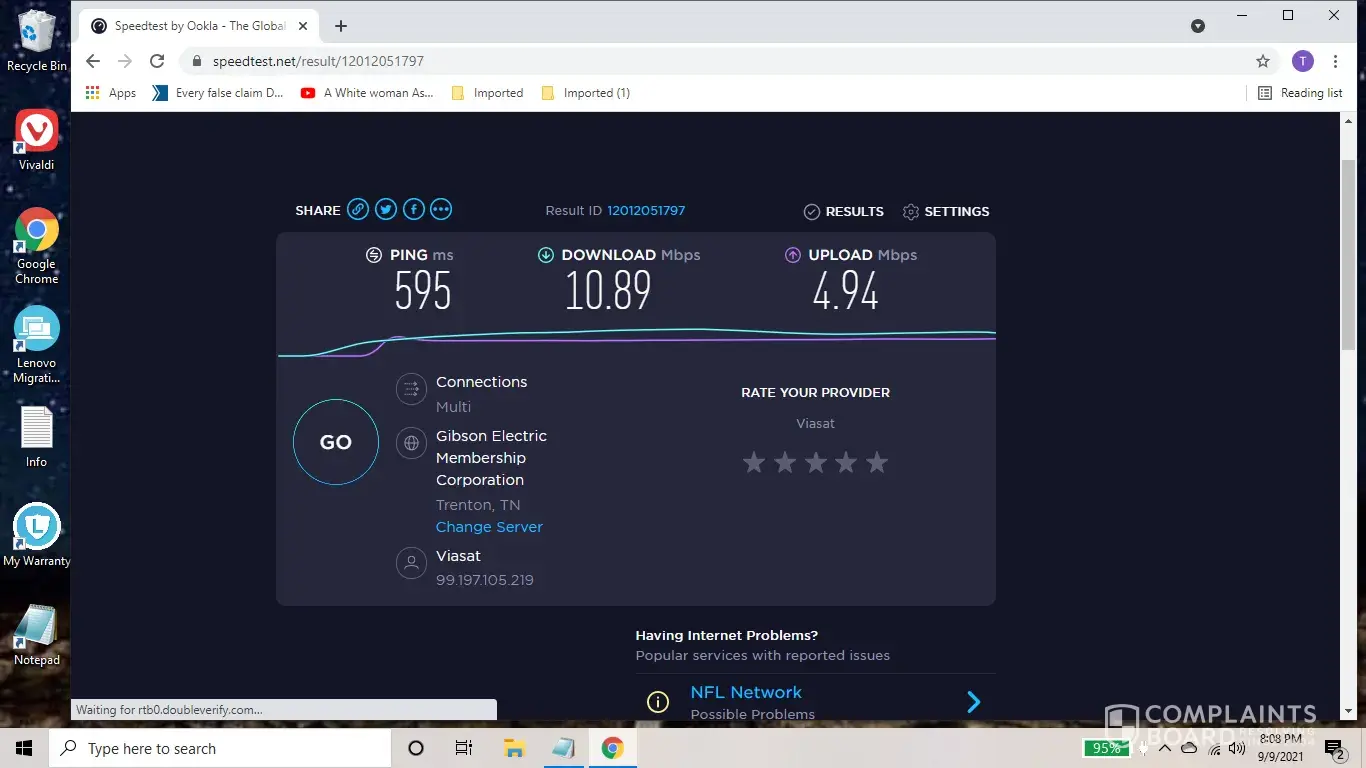Open a new browser tab
This screenshot has width=1366, height=768.
coord(341,26)
